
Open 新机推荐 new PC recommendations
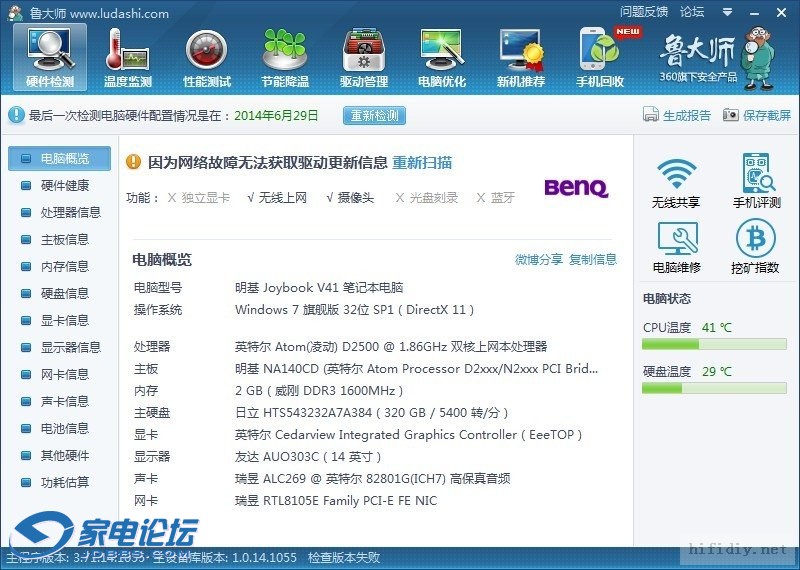[521, 57]
